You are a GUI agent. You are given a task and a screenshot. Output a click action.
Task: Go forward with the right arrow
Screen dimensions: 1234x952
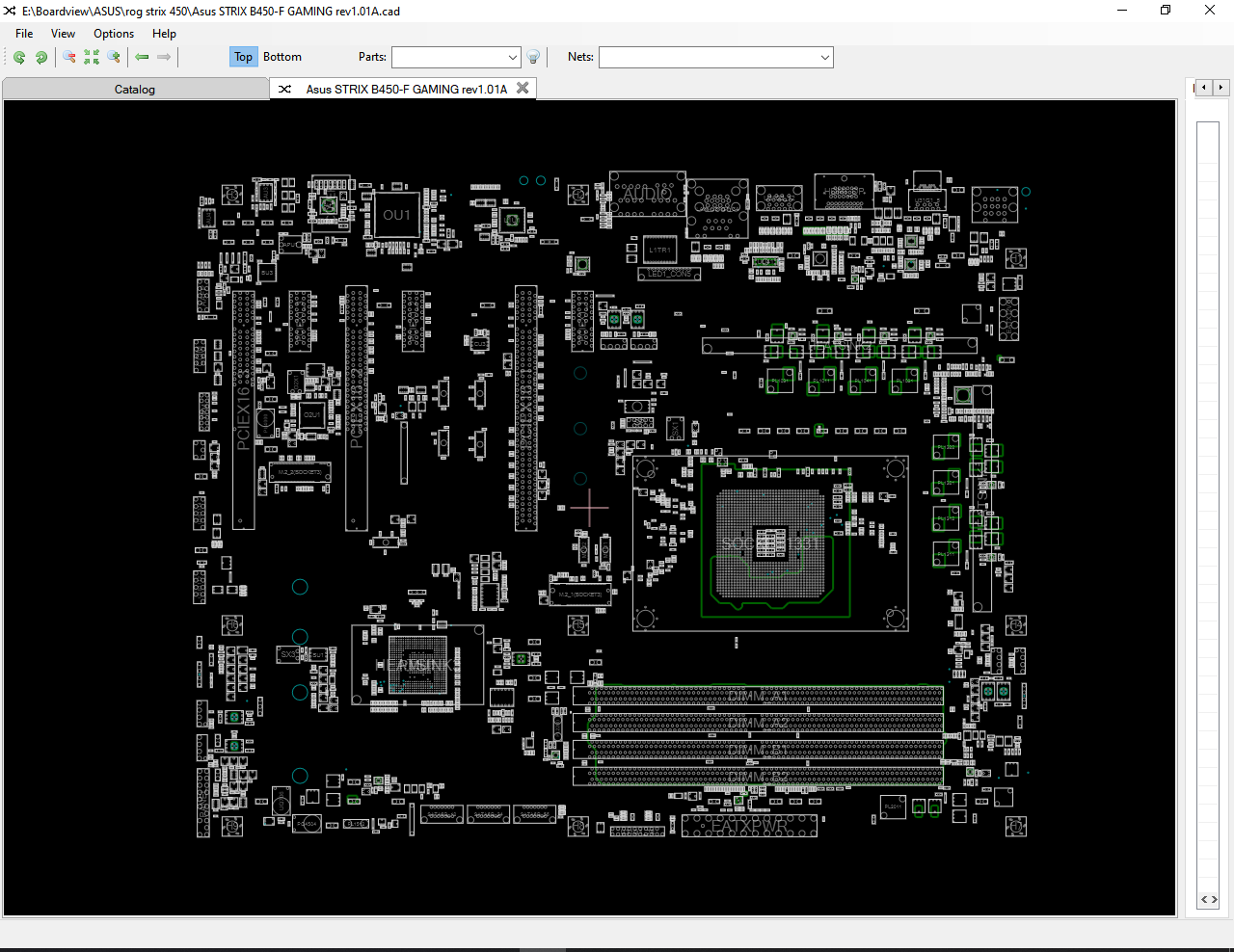[x=164, y=58]
